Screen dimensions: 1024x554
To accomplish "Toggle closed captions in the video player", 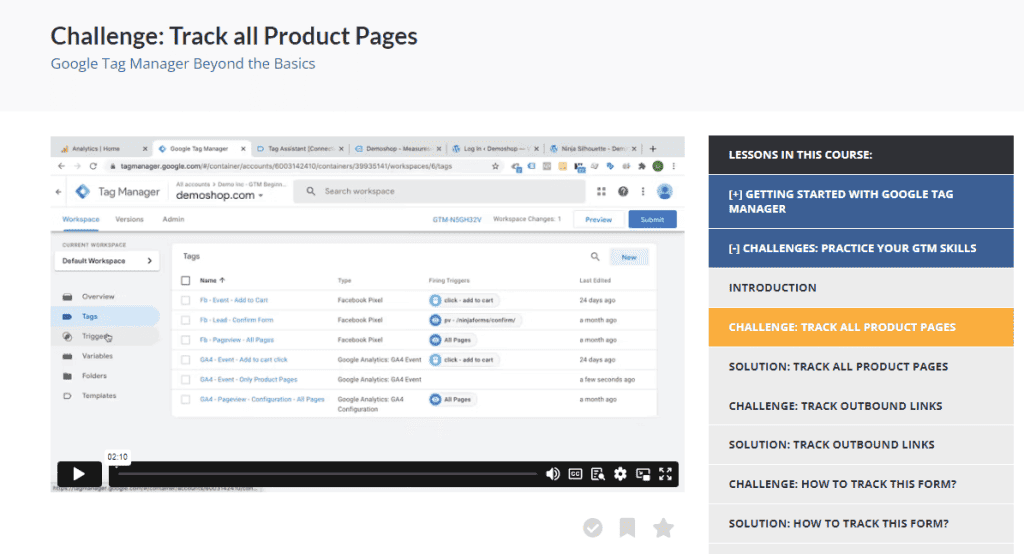I will pyautogui.click(x=575, y=474).
